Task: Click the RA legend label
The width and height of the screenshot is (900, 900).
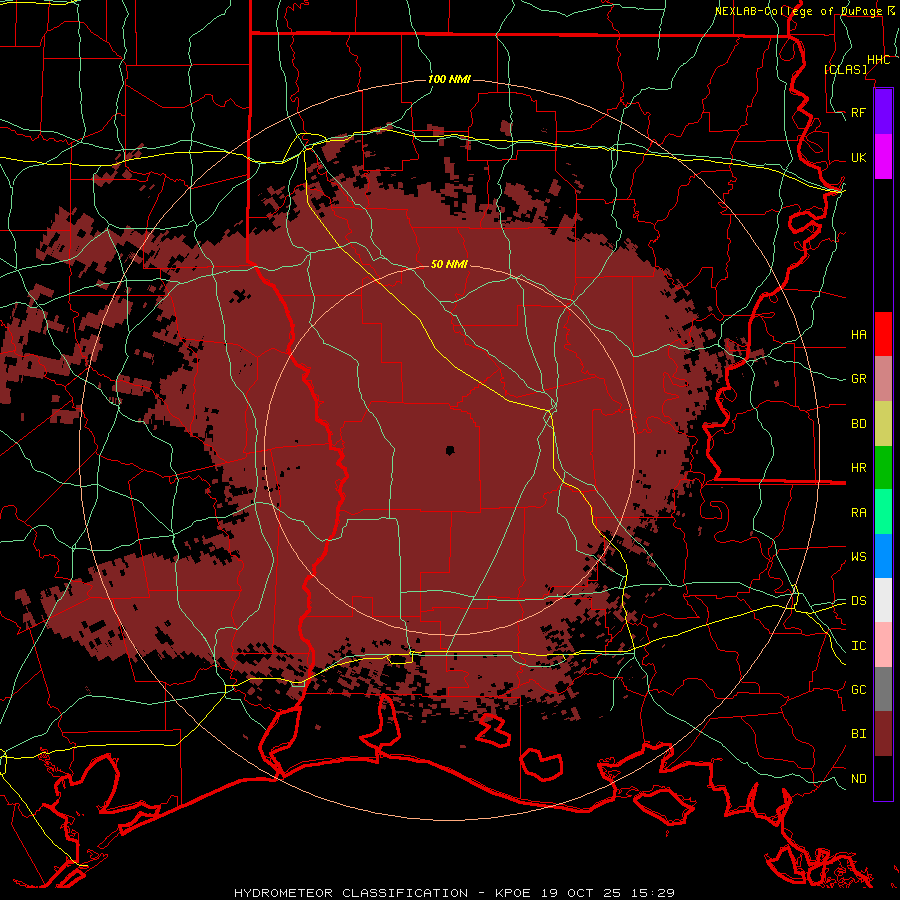Action: 858,513
